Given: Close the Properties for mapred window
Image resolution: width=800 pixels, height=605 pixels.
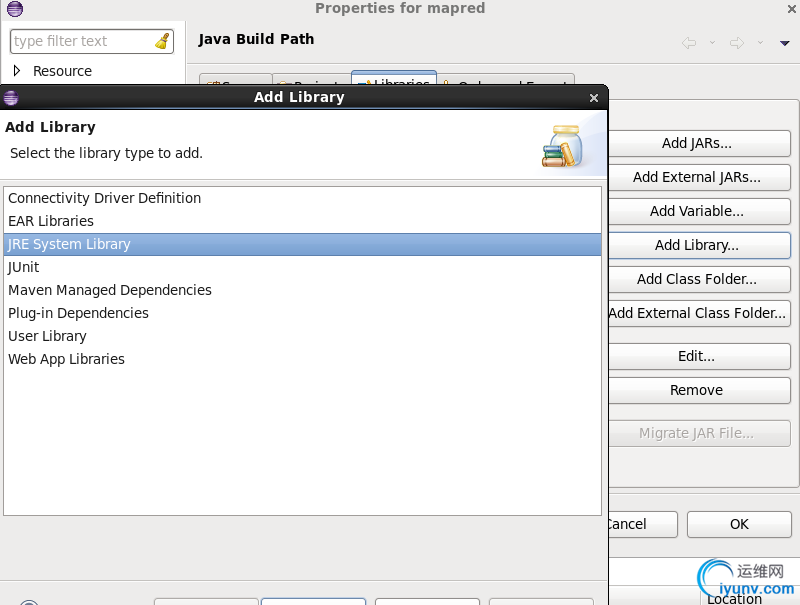Looking at the screenshot, I should [791, 9].
